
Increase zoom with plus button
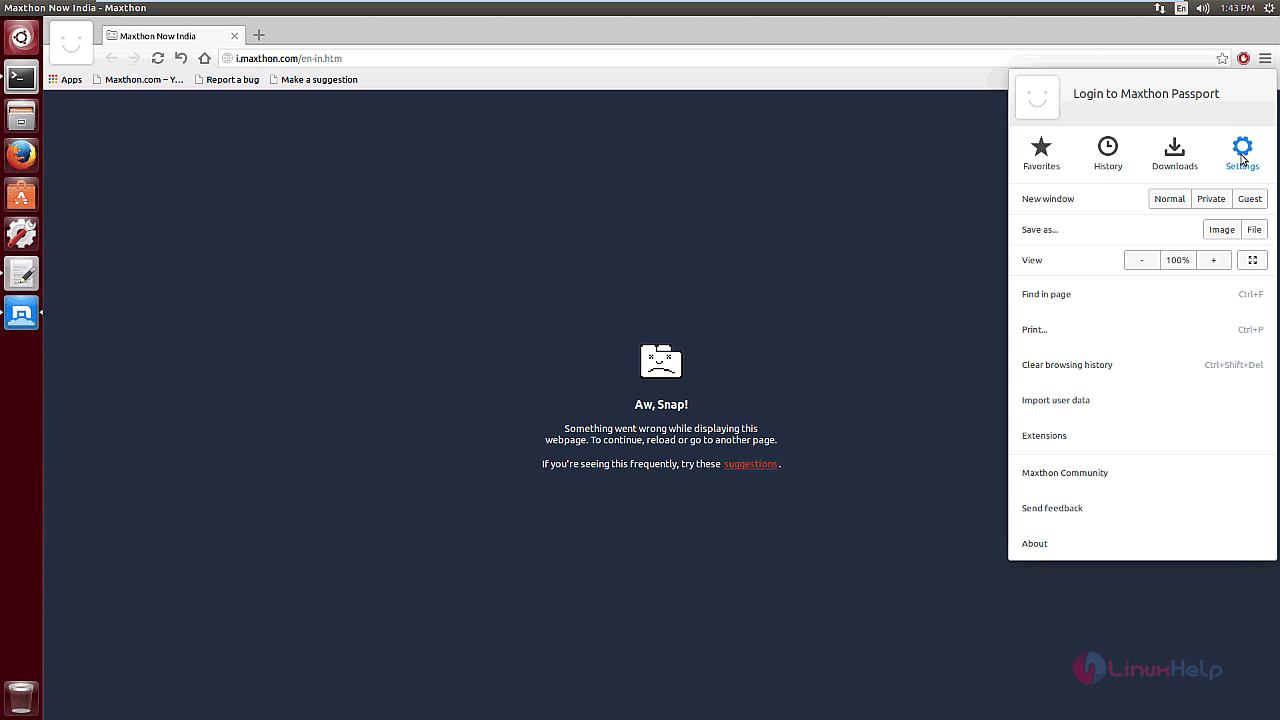[x=1213, y=260]
